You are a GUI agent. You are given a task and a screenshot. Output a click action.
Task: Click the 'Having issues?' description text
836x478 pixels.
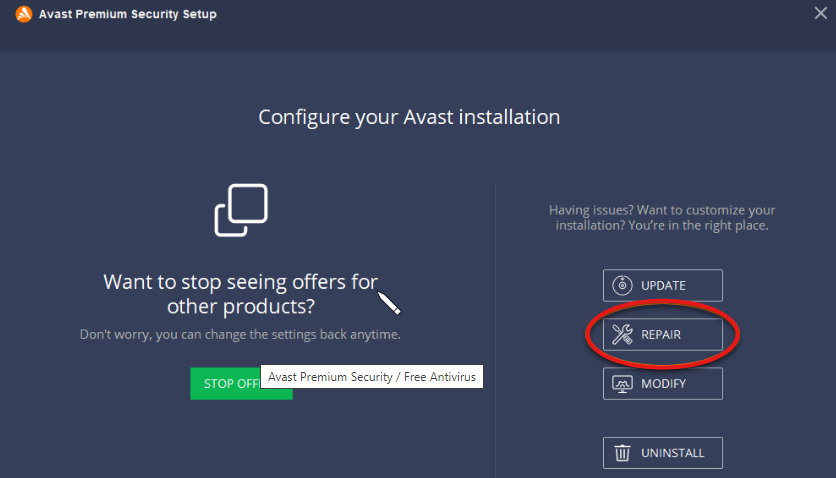(x=662, y=218)
